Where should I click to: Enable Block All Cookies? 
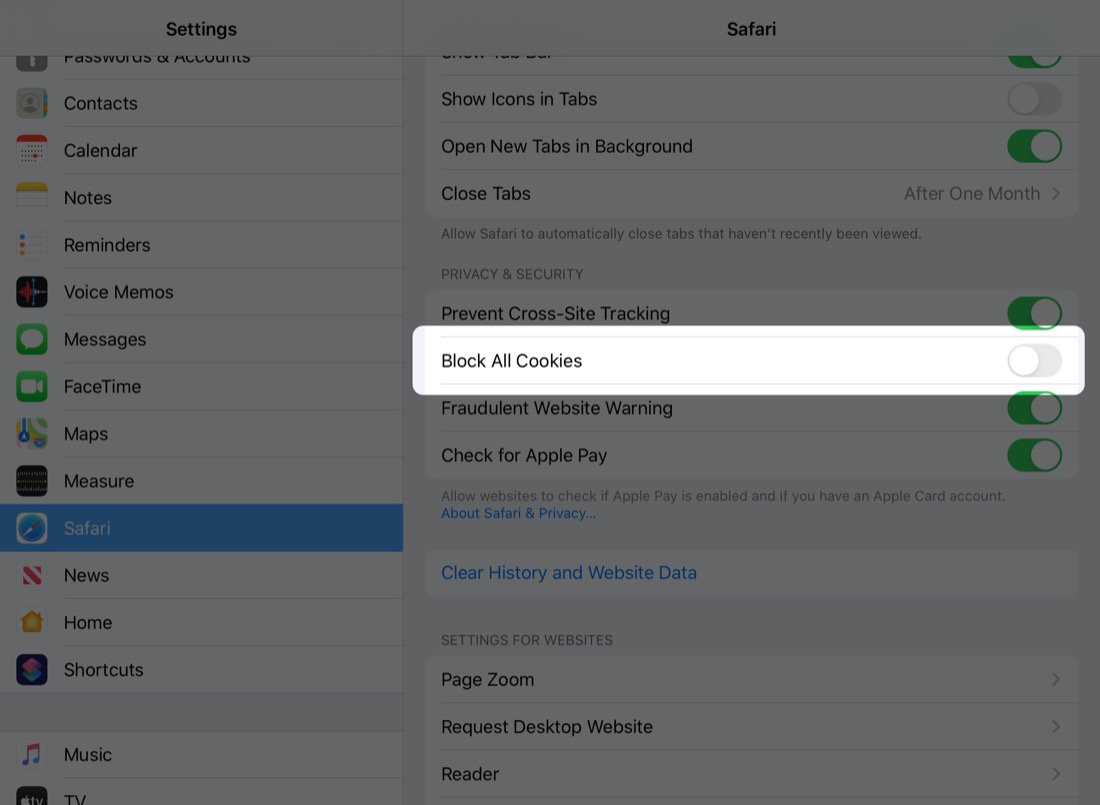(x=1034, y=360)
